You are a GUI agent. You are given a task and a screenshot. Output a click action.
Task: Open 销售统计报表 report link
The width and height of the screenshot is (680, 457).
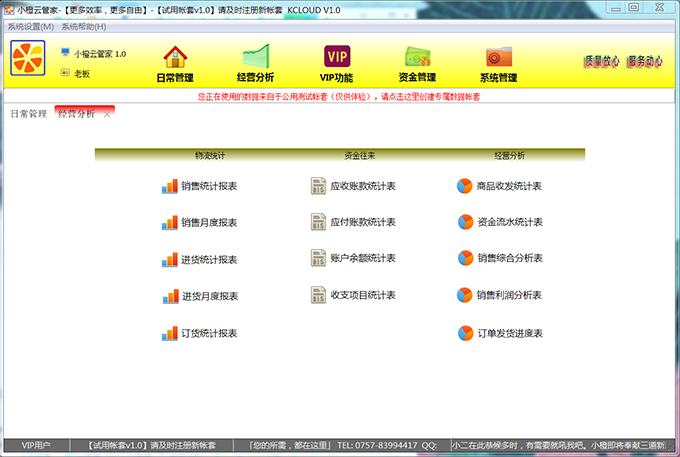tap(209, 186)
